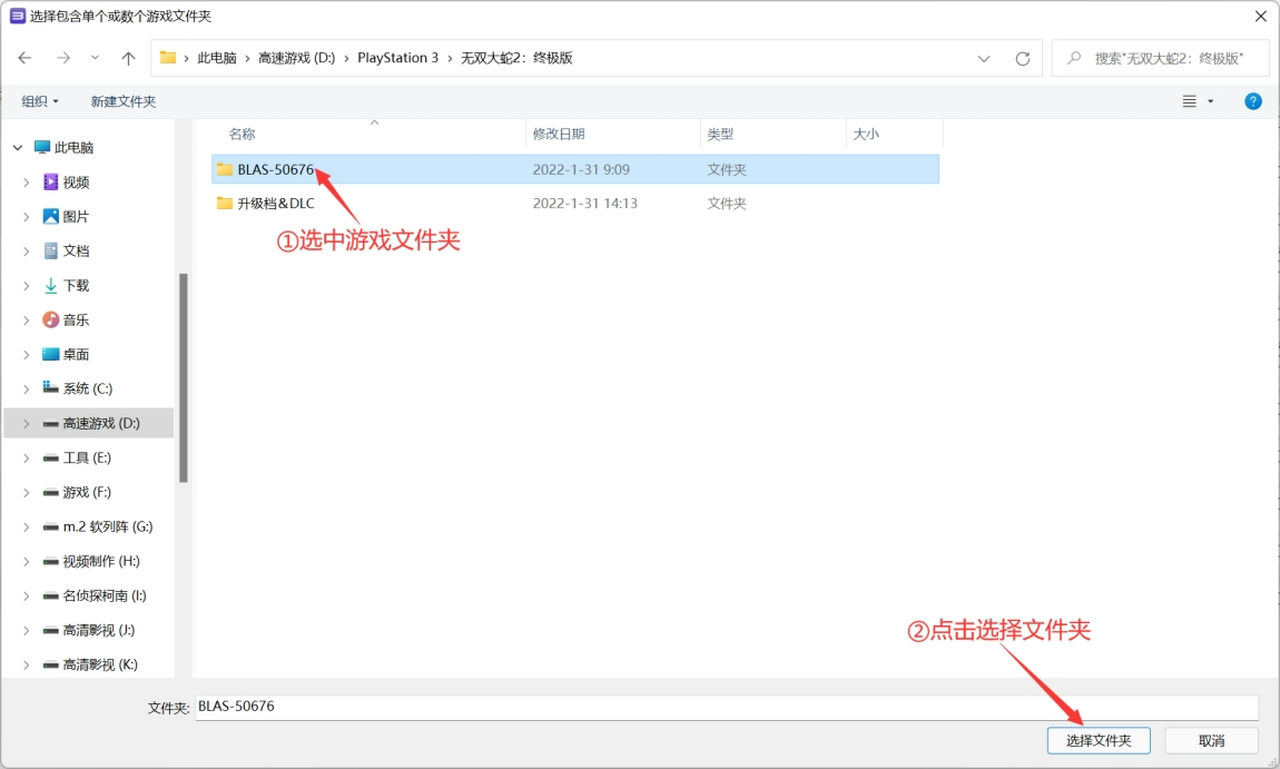The width and height of the screenshot is (1280, 769).
Task: Go forward with the right arrow button
Action: pyautogui.click(x=63, y=58)
